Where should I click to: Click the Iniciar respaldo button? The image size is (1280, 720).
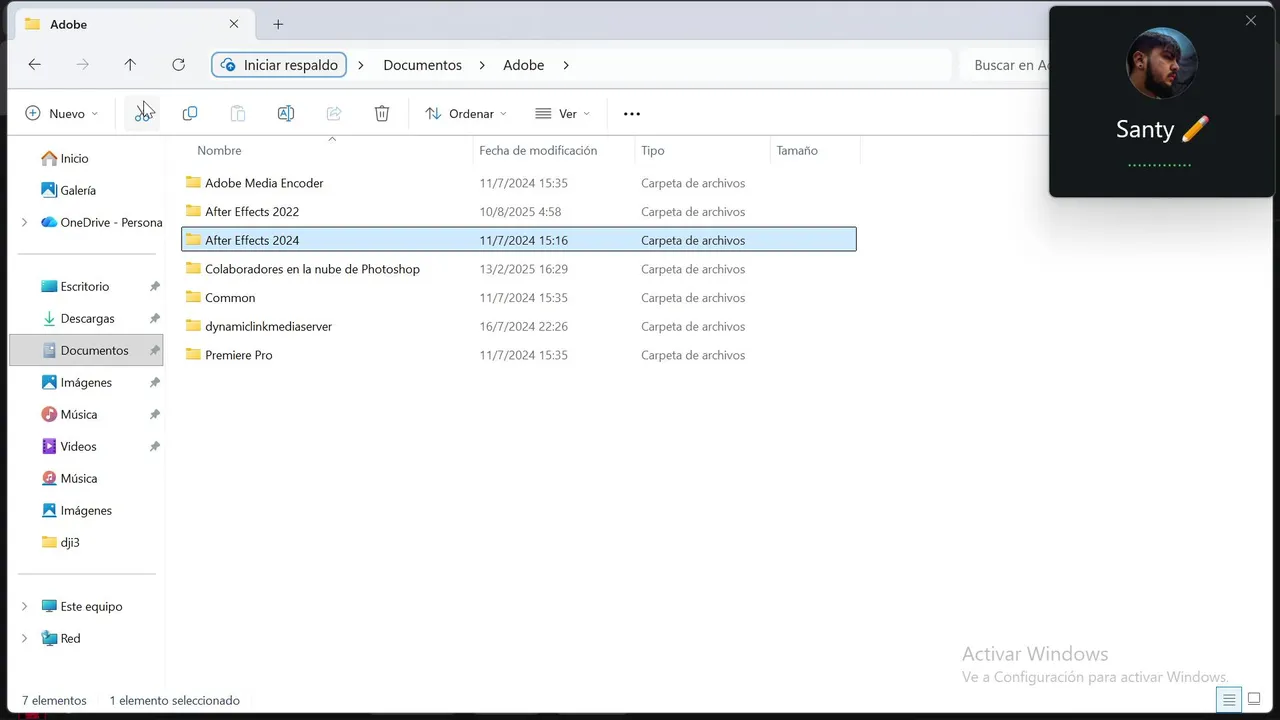(279, 65)
